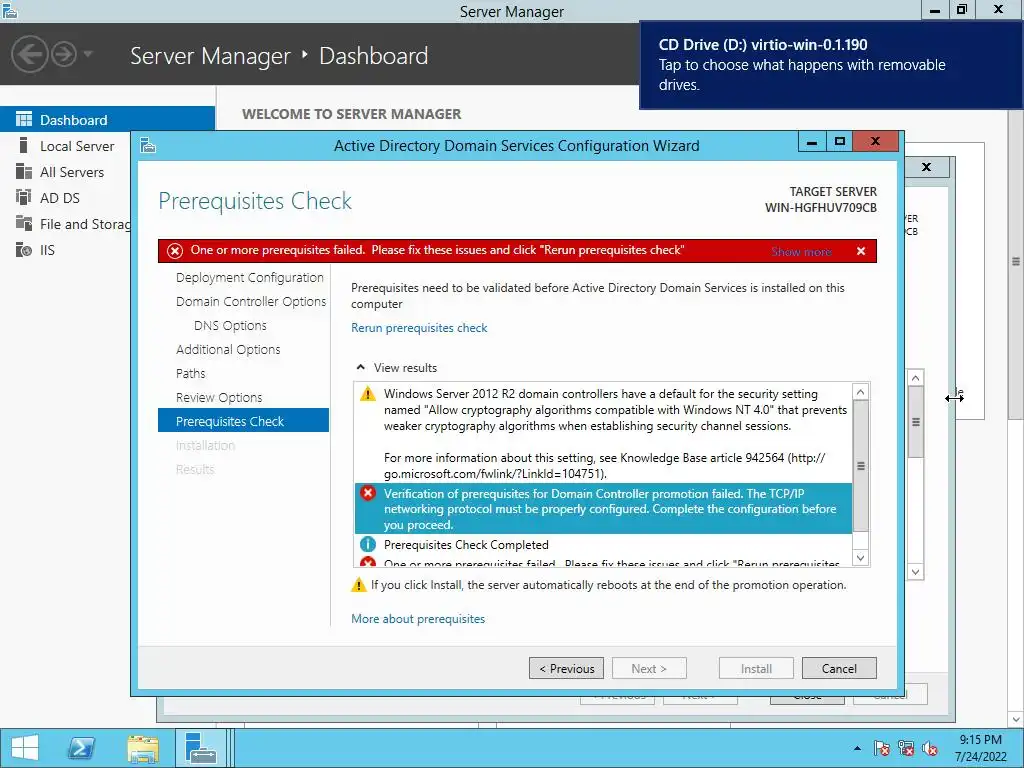Go to Domain Controller Options step
The width and height of the screenshot is (1024, 768).
point(251,302)
